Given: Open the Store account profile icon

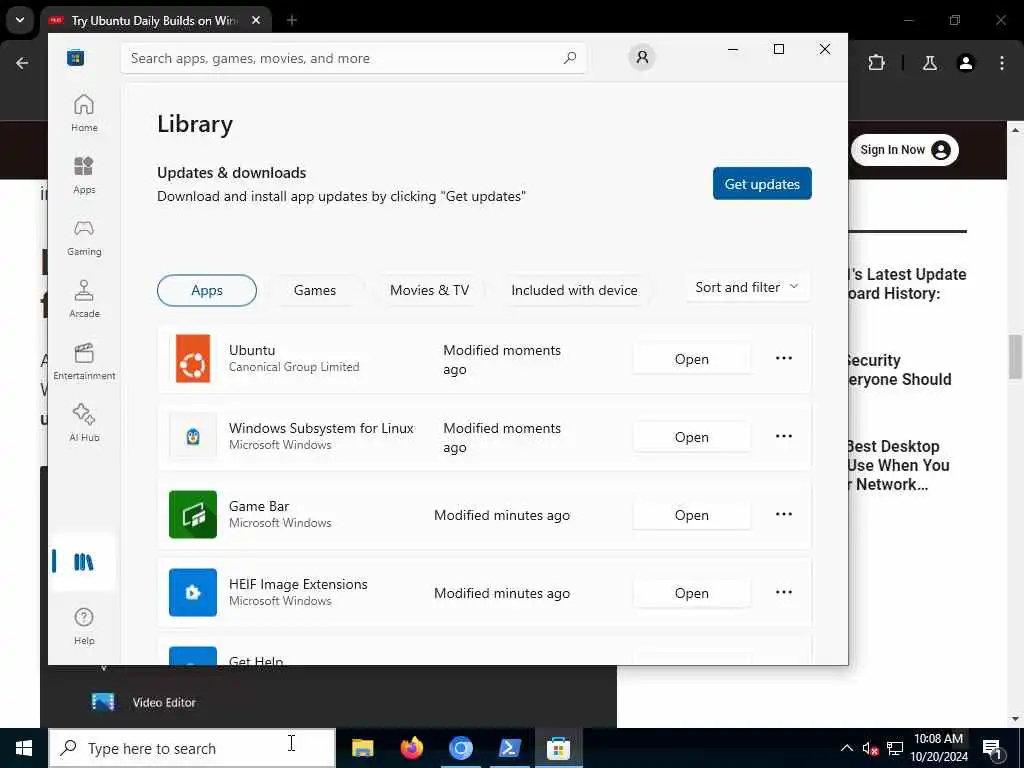Looking at the screenshot, I should (642, 57).
